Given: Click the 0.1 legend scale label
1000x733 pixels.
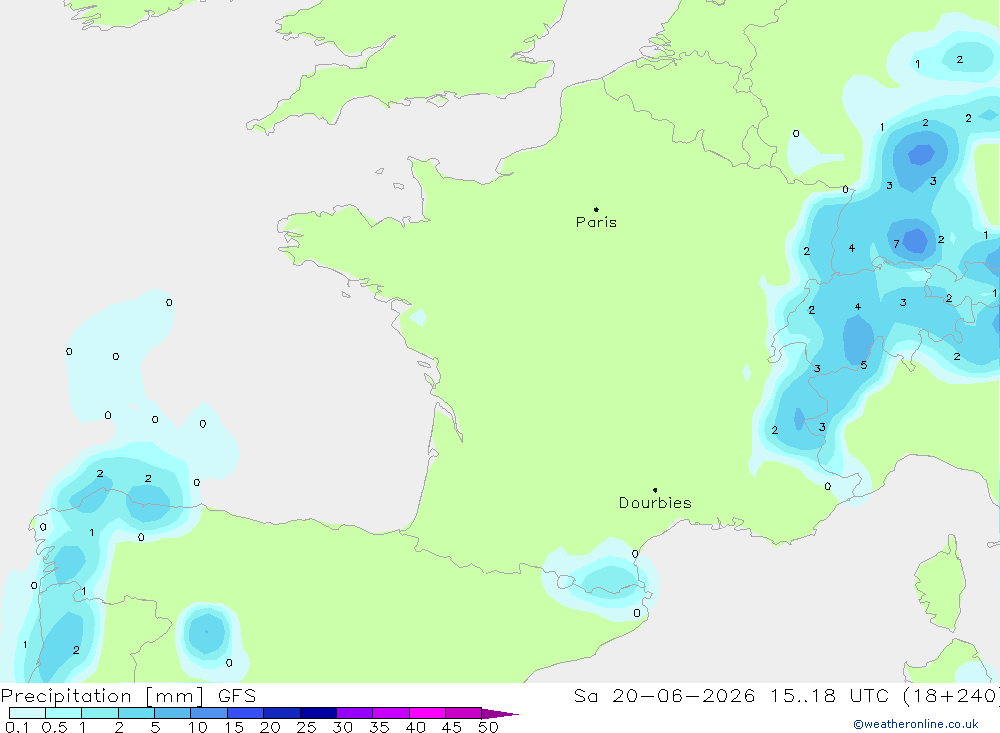Looking at the screenshot, I should [17, 727].
